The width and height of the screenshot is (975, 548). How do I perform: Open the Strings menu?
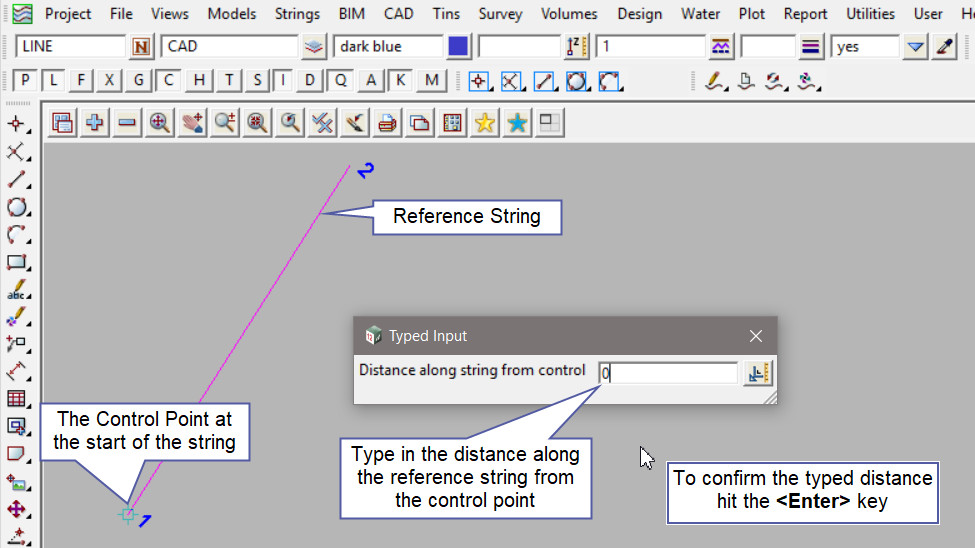tap(297, 14)
